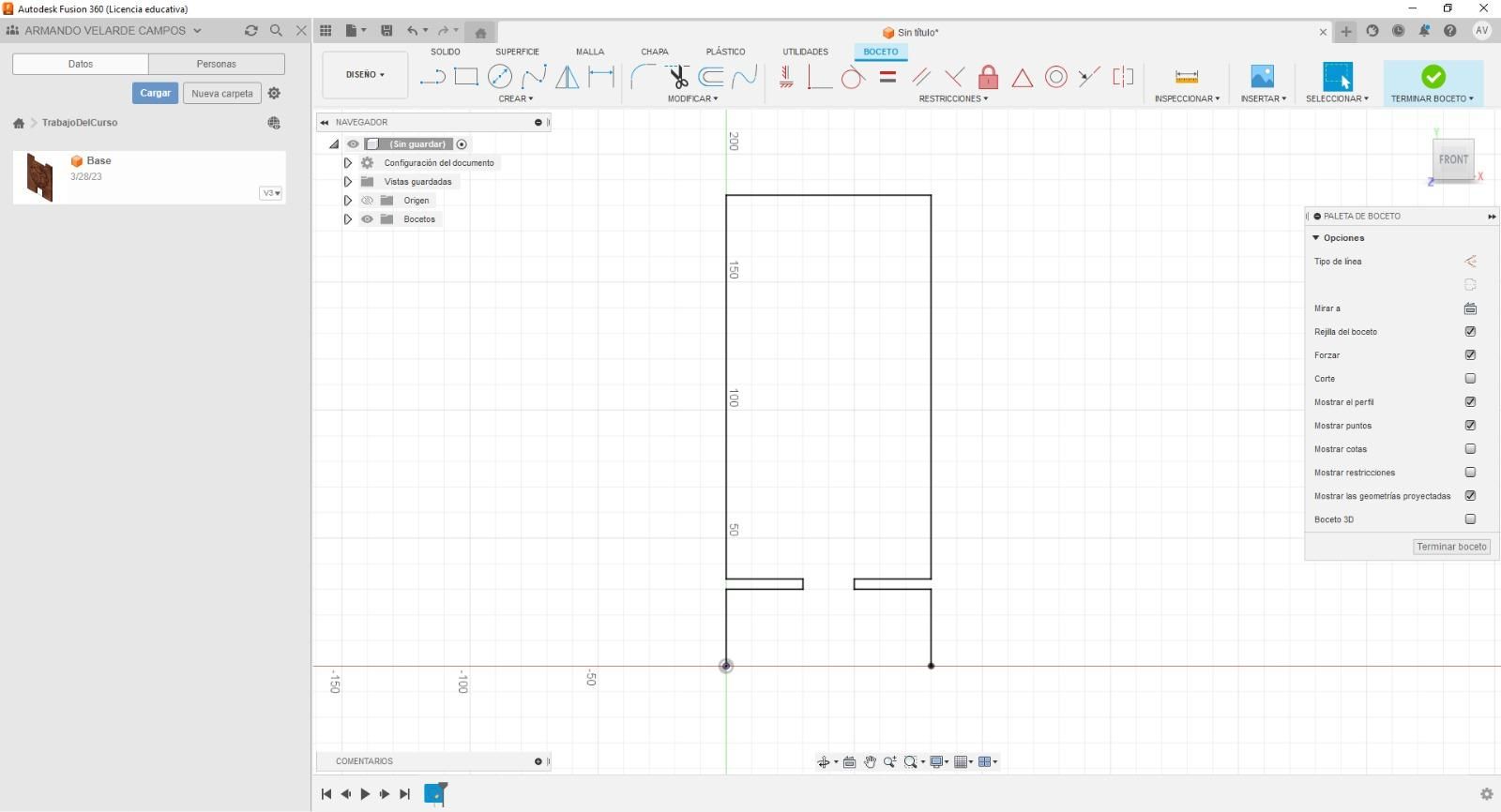Enable Mostrar cotas checkbox
The width and height of the screenshot is (1501, 812).
pos(1470,449)
